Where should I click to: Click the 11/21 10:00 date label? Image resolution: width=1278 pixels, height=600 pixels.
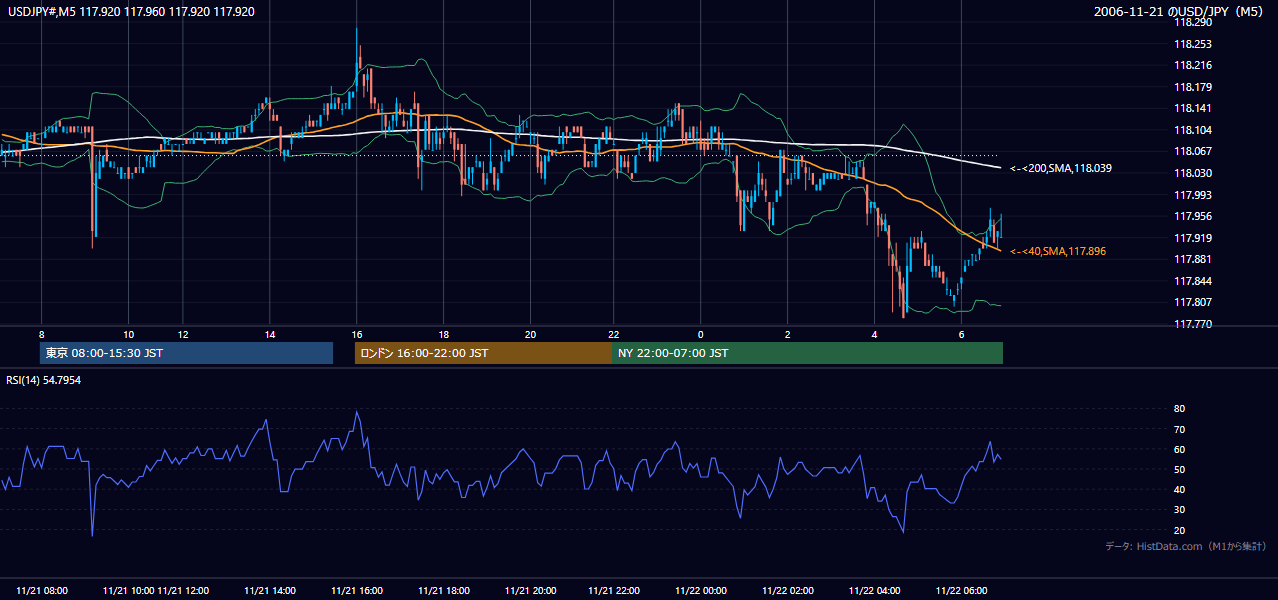click(x=129, y=591)
